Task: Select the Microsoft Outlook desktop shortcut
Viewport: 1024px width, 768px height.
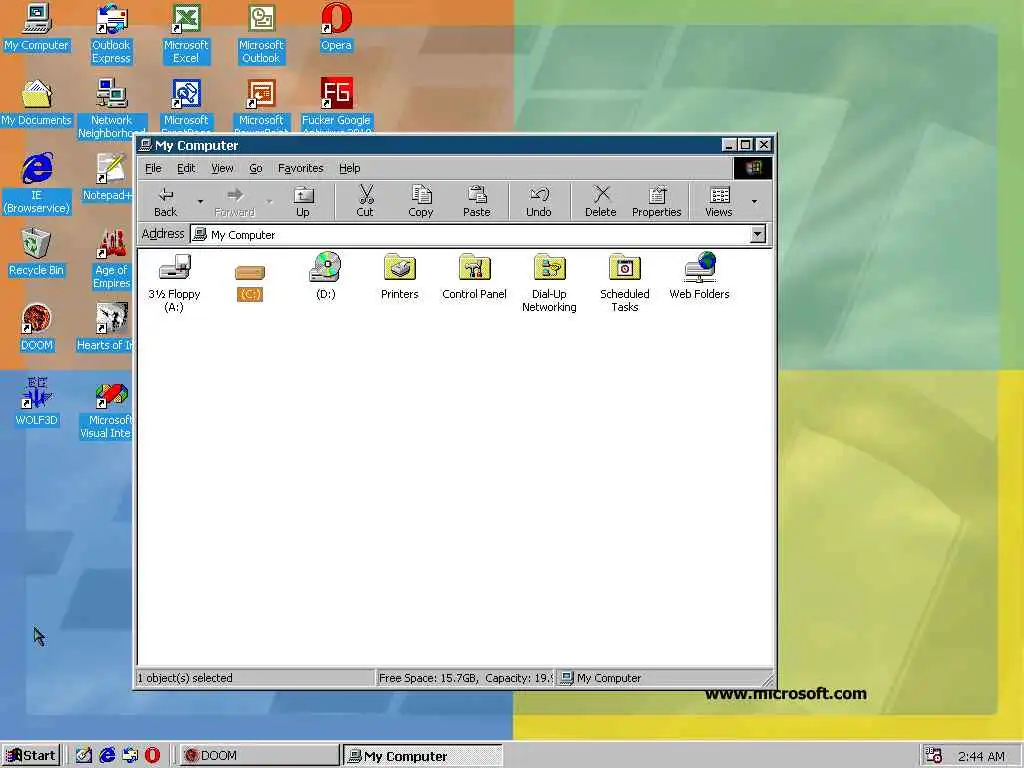Action: [x=261, y=34]
